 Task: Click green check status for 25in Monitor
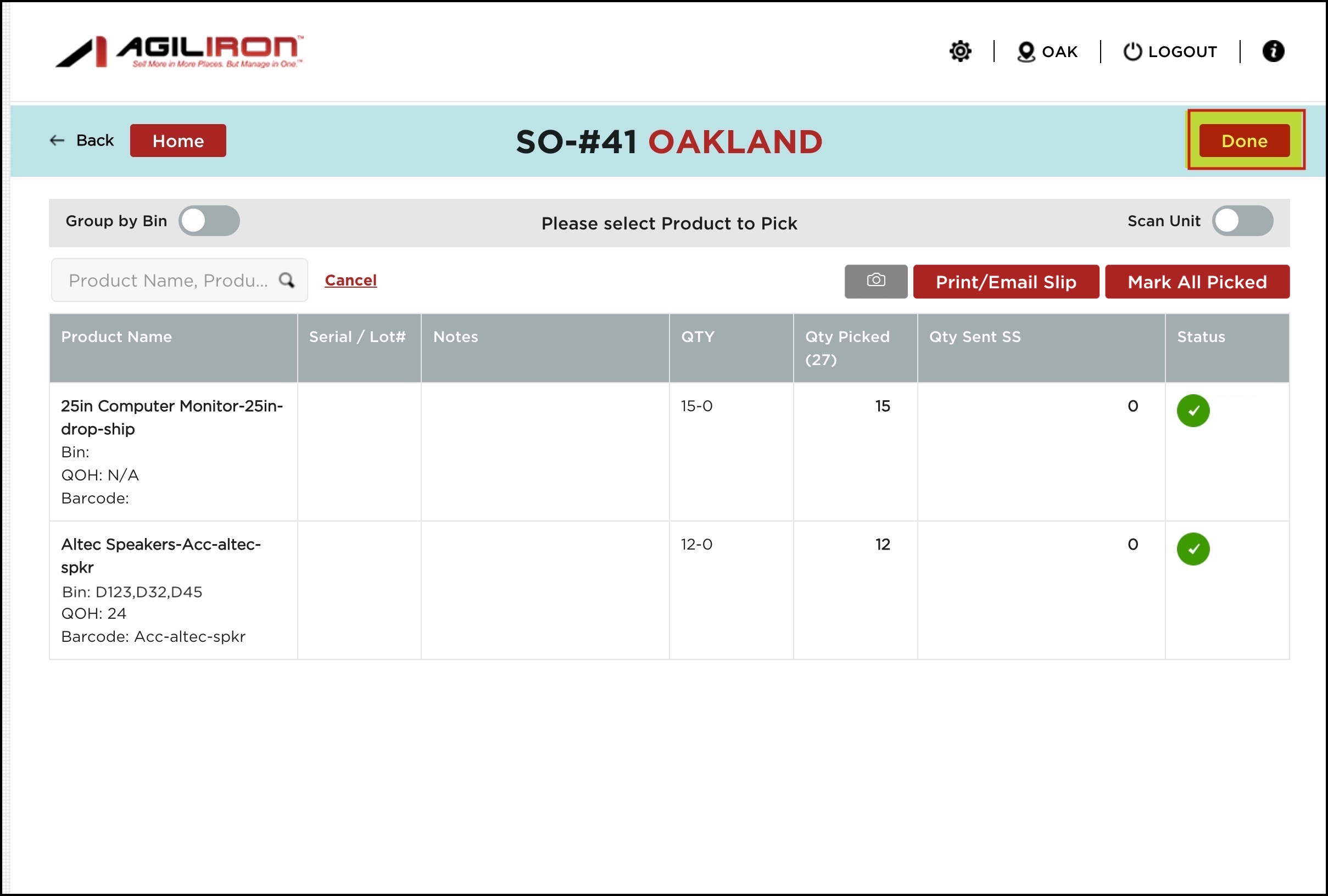[1192, 411]
